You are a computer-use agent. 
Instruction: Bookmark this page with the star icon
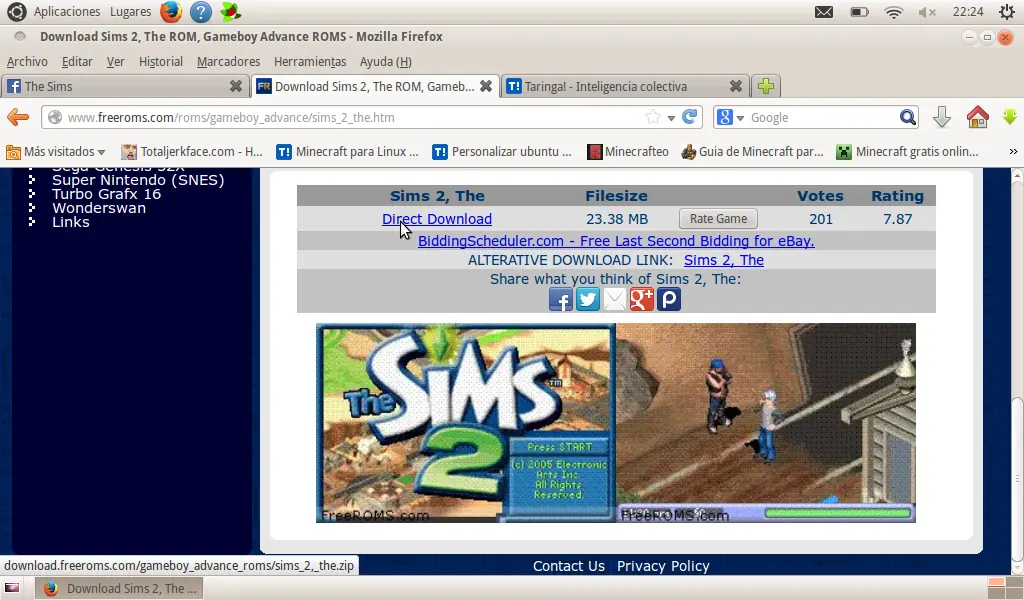point(652,118)
